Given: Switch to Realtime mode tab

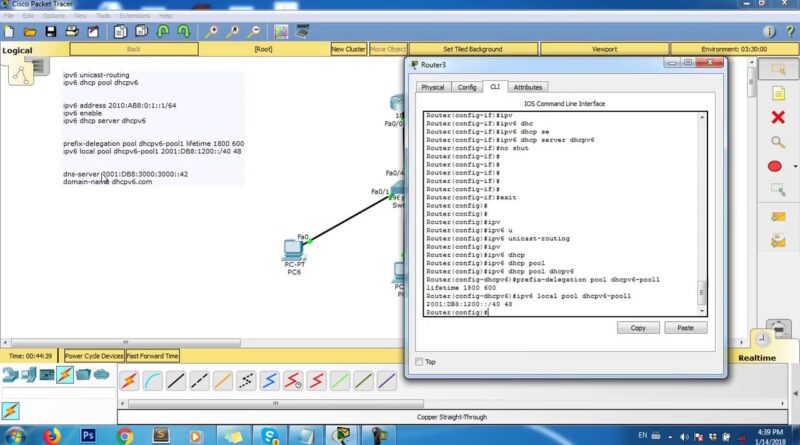Looking at the screenshot, I should [x=757, y=358].
